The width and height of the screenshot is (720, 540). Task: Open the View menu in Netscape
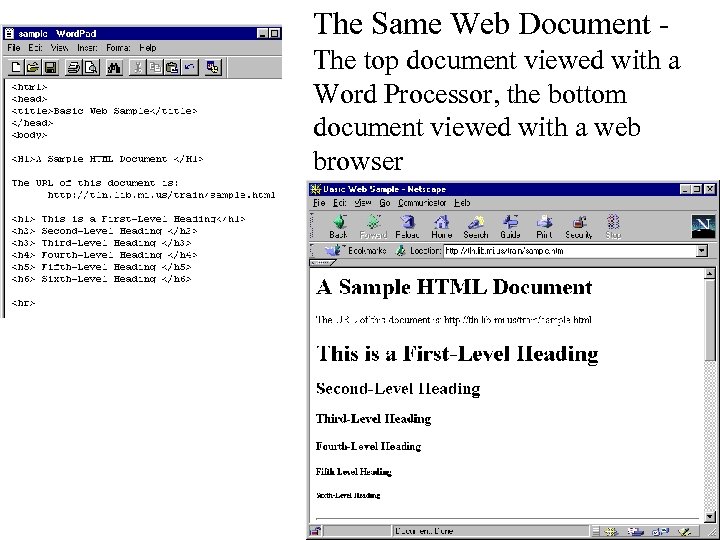point(363,202)
